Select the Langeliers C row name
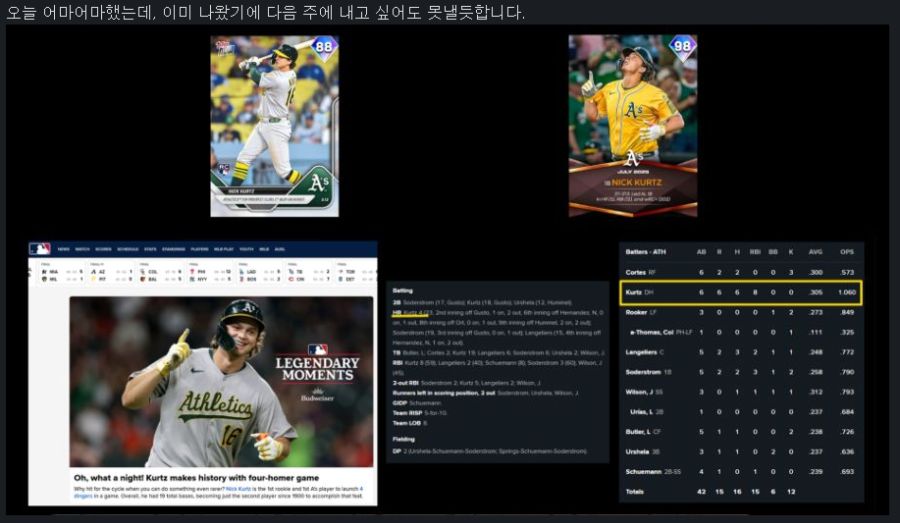The image size is (900, 523). (x=645, y=352)
